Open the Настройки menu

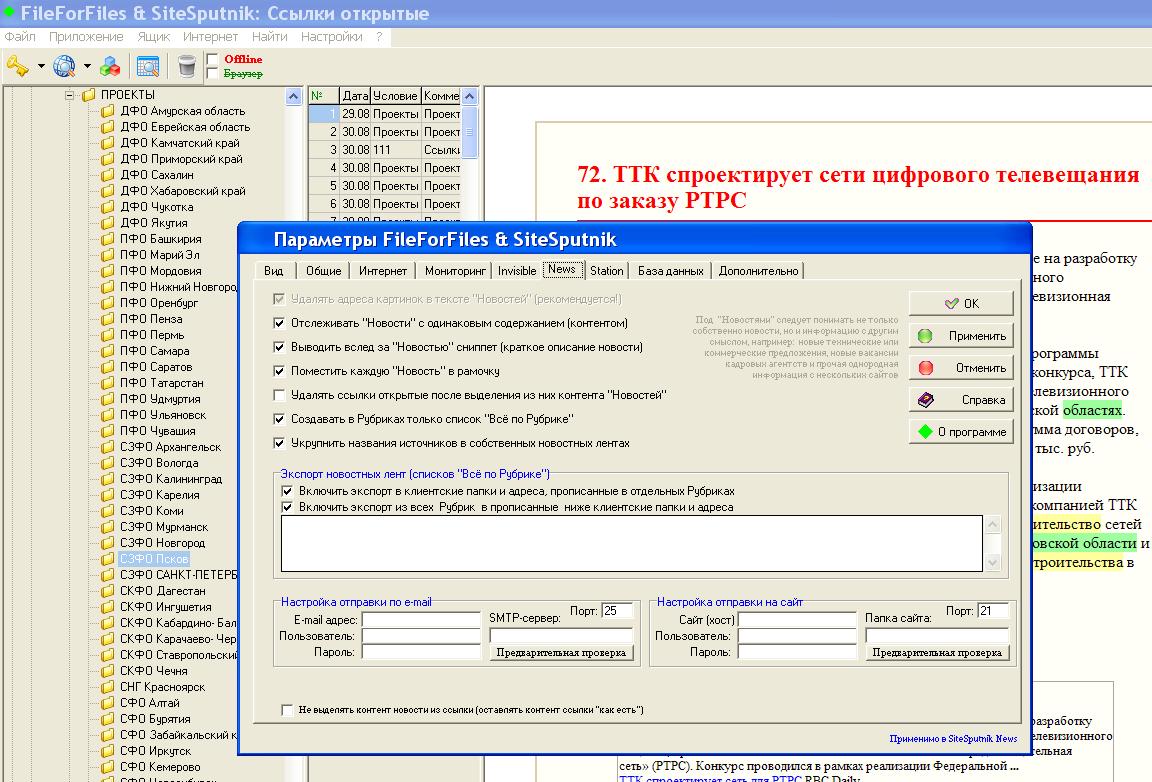coord(331,36)
